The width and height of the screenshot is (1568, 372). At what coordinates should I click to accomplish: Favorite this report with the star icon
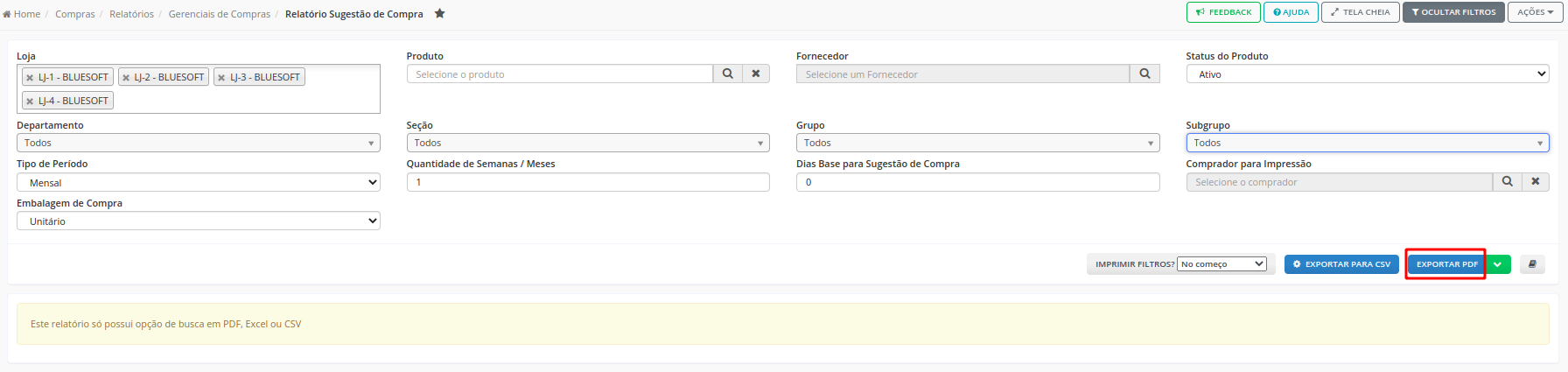(x=440, y=13)
